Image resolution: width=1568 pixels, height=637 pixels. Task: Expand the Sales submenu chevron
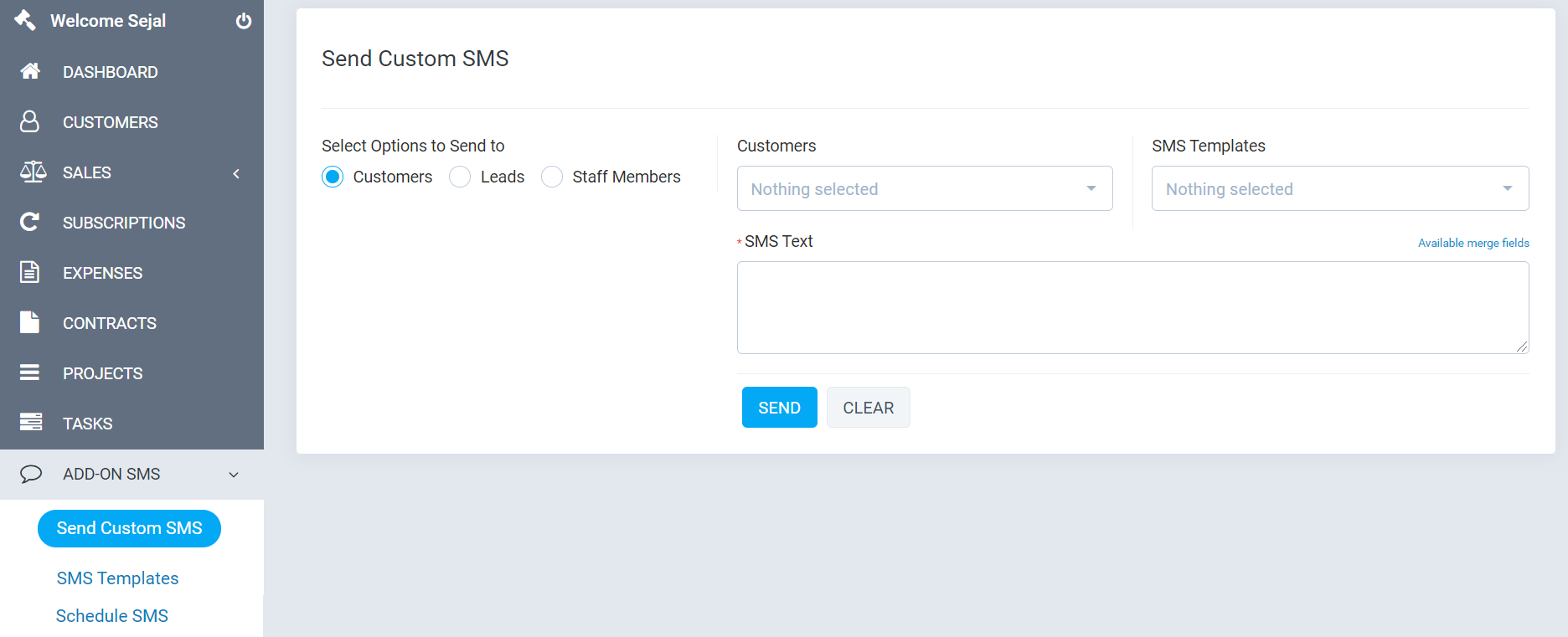tap(236, 173)
